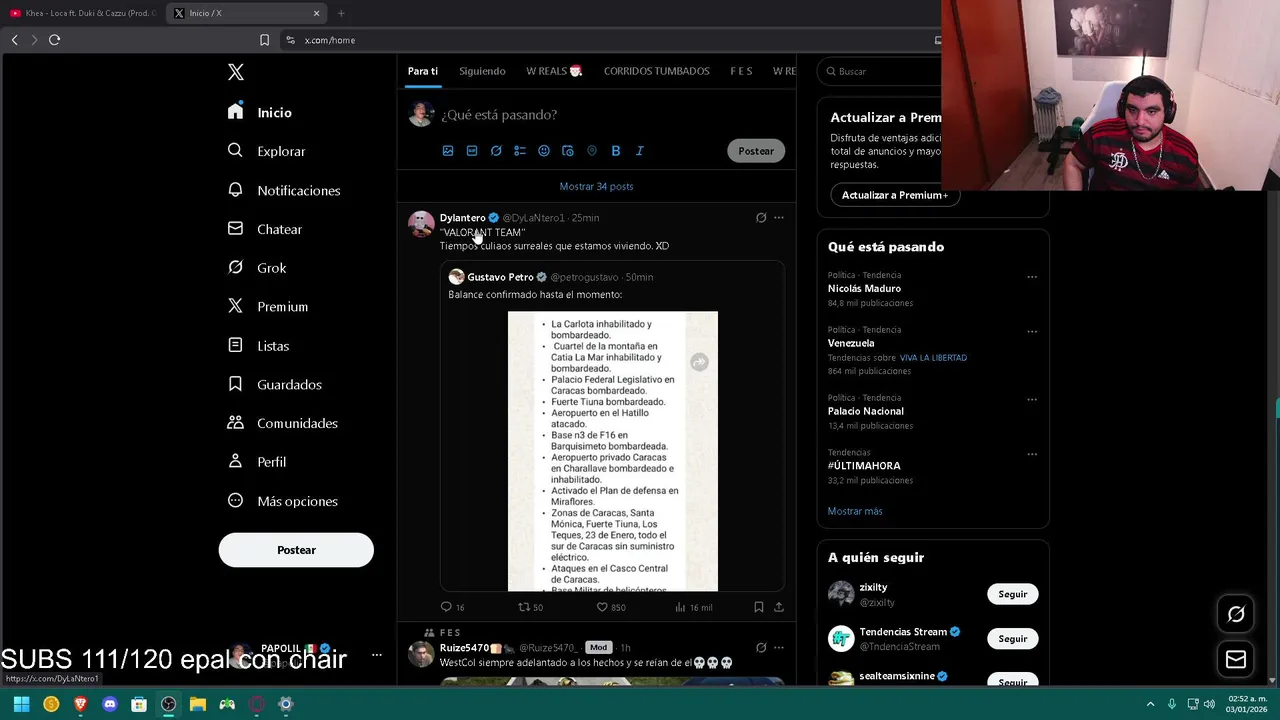
Task: Click Mostrar más under trends
Action: pyautogui.click(x=855, y=511)
